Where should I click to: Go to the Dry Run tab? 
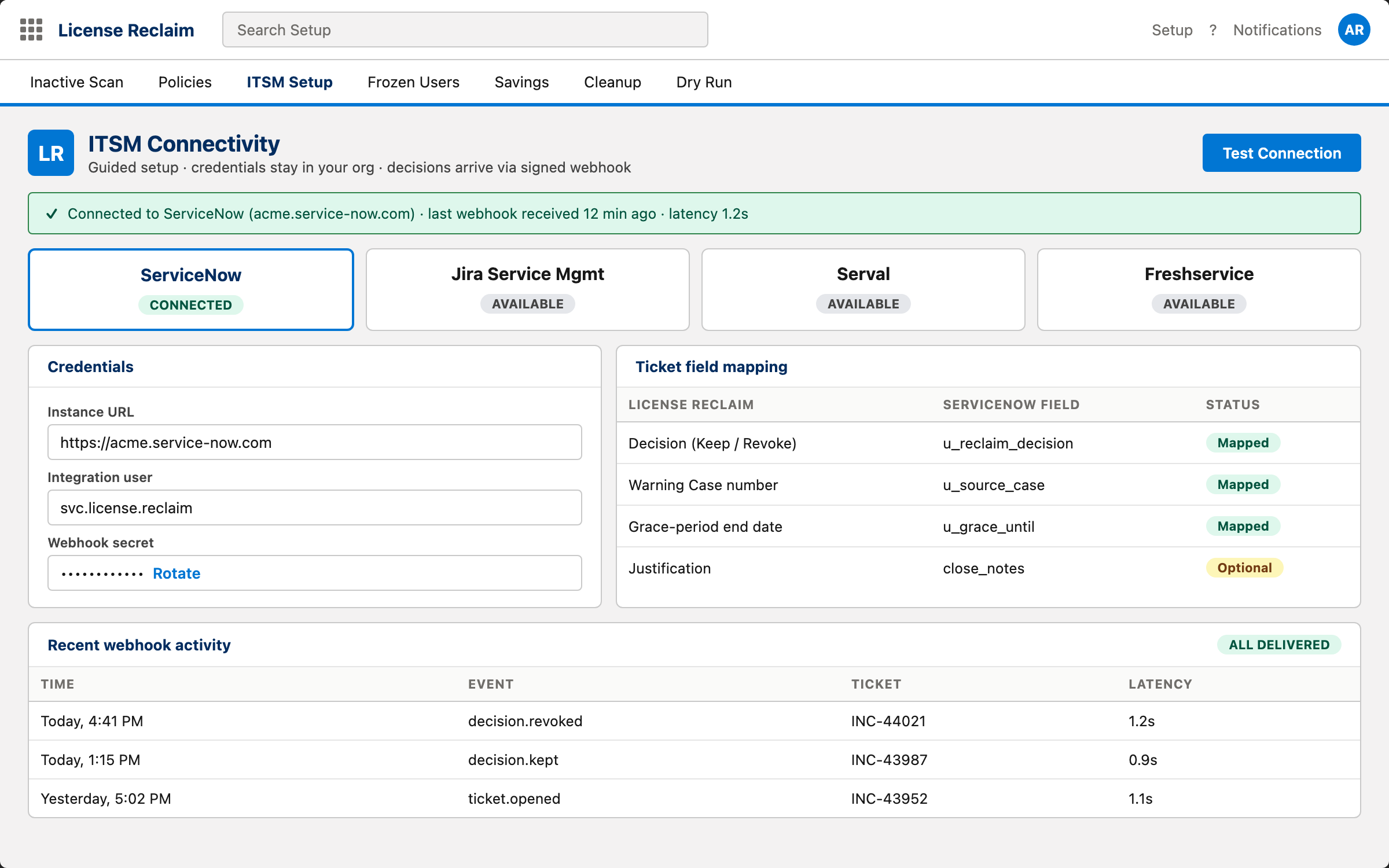pos(704,82)
